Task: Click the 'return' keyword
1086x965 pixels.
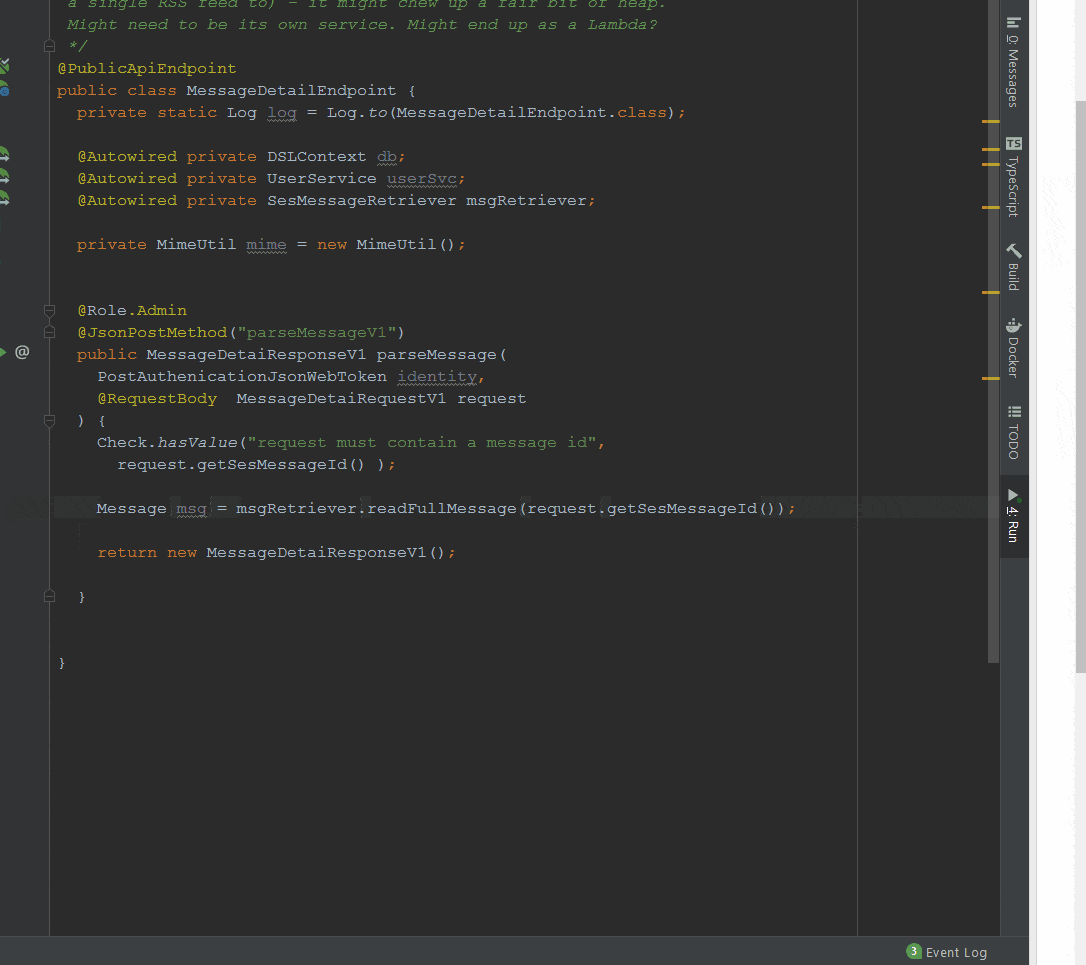Action: (x=127, y=553)
